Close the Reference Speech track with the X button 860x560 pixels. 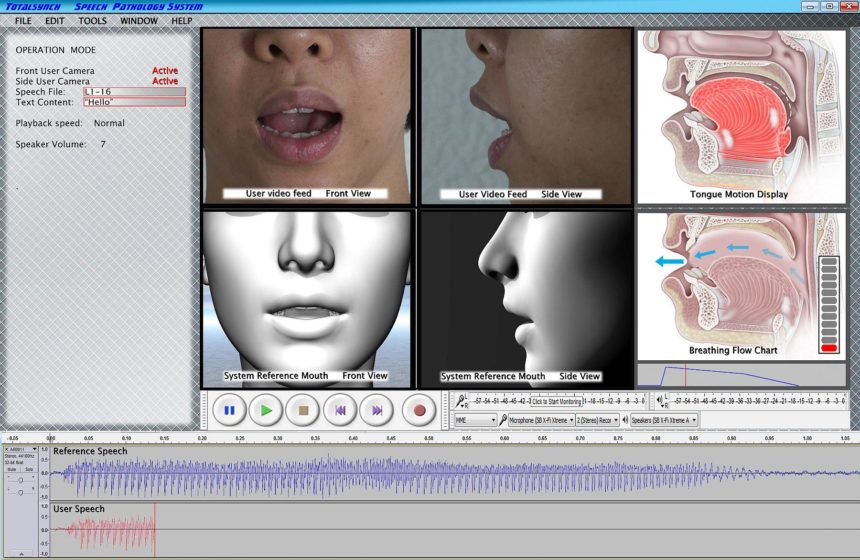click(x=7, y=449)
